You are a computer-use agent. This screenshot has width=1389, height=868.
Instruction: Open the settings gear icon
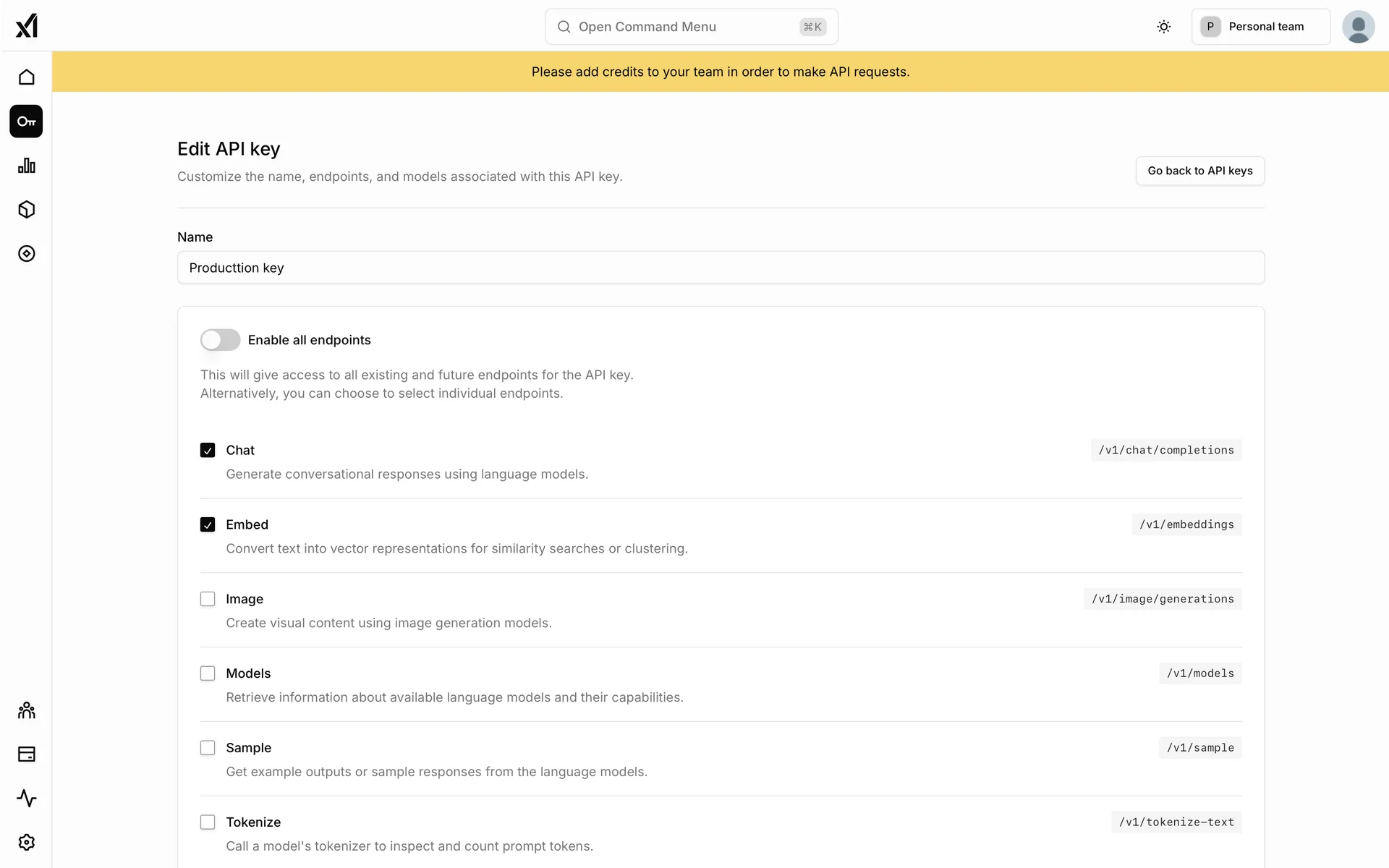click(26, 843)
